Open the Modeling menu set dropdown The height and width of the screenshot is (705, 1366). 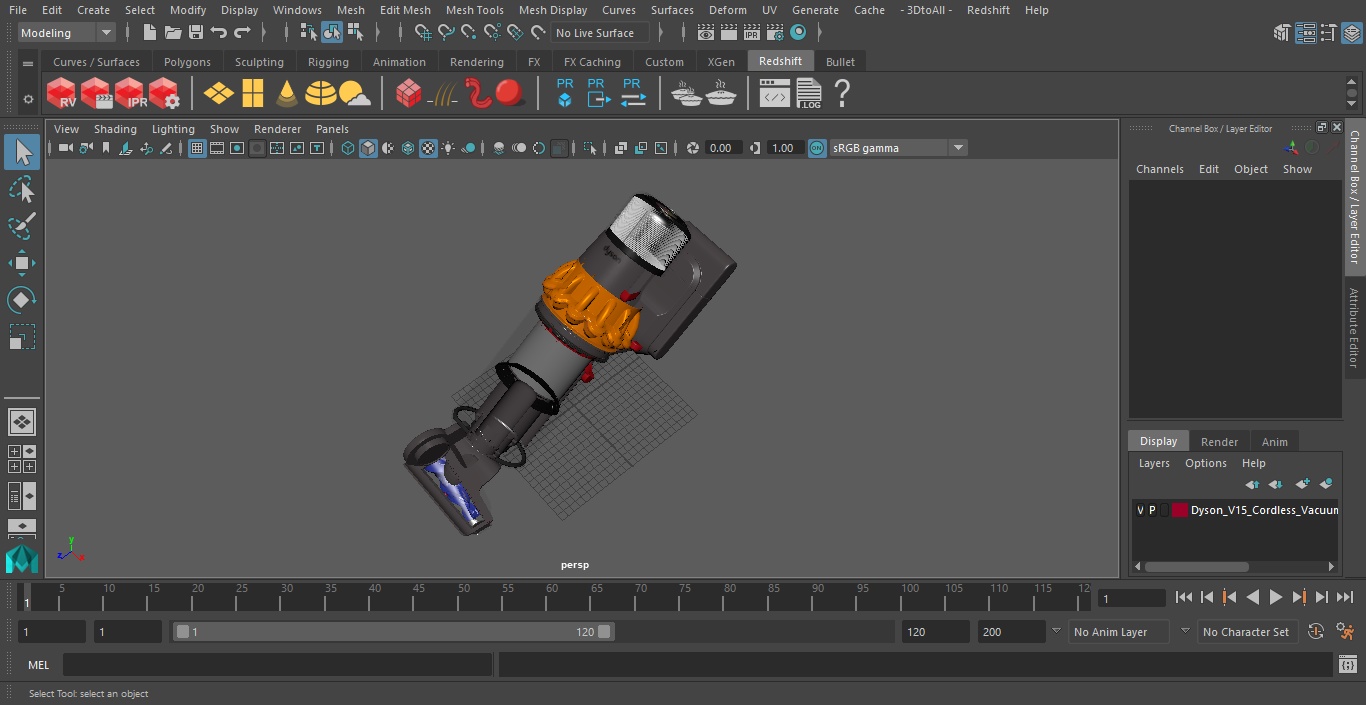click(x=67, y=33)
